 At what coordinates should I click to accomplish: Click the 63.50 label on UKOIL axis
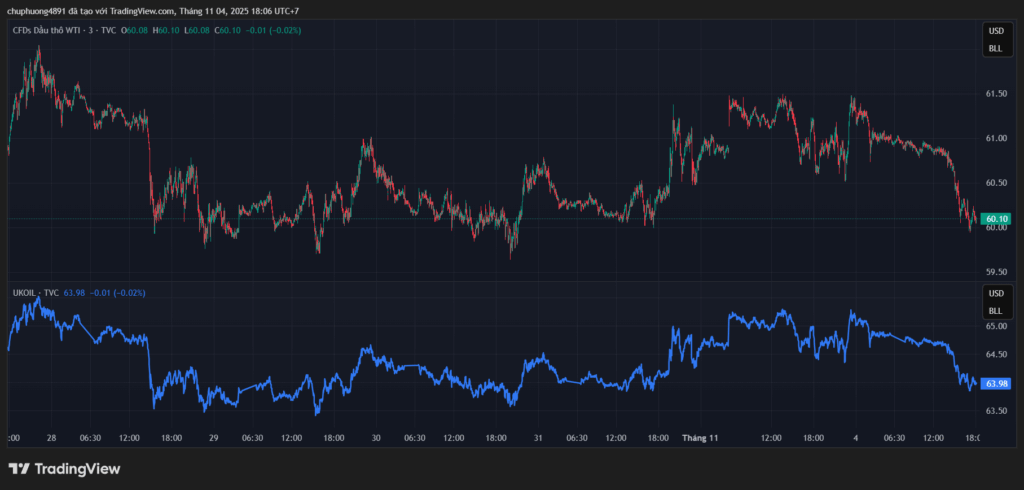(996, 410)
